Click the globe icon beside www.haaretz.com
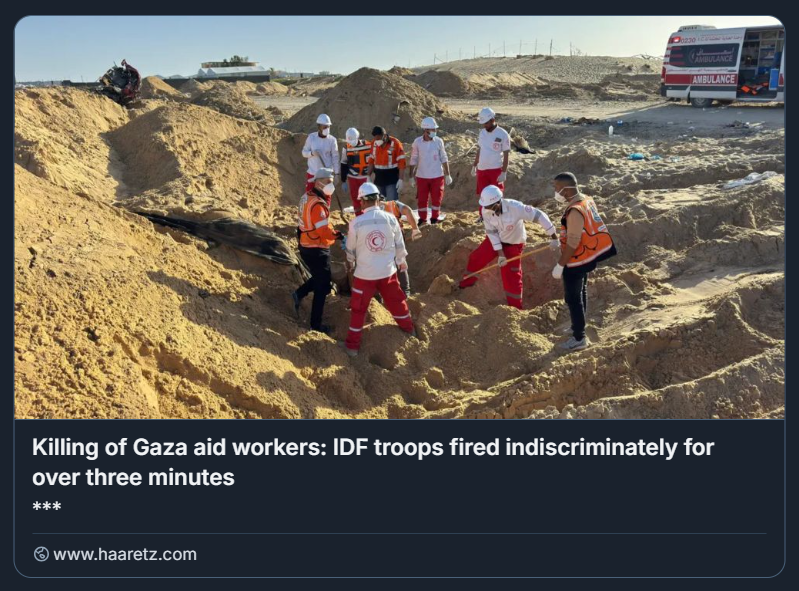The height and width of the screenshot is (591, 799). pos(41,554)
